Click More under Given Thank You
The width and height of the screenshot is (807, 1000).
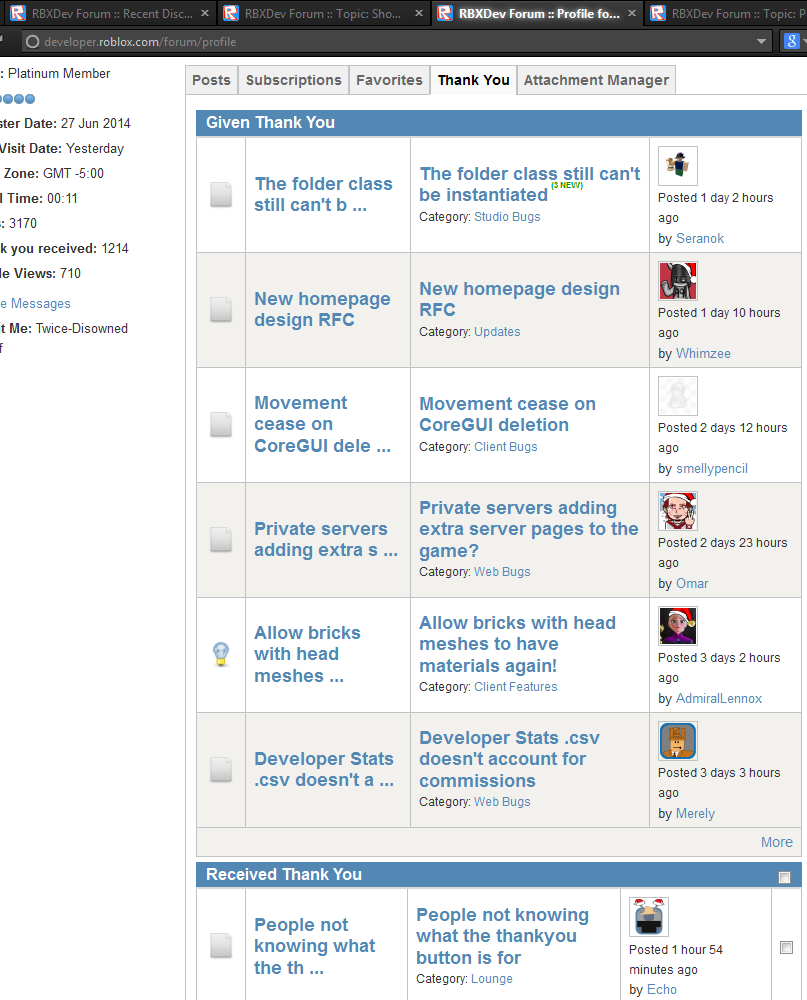[776, 842]
